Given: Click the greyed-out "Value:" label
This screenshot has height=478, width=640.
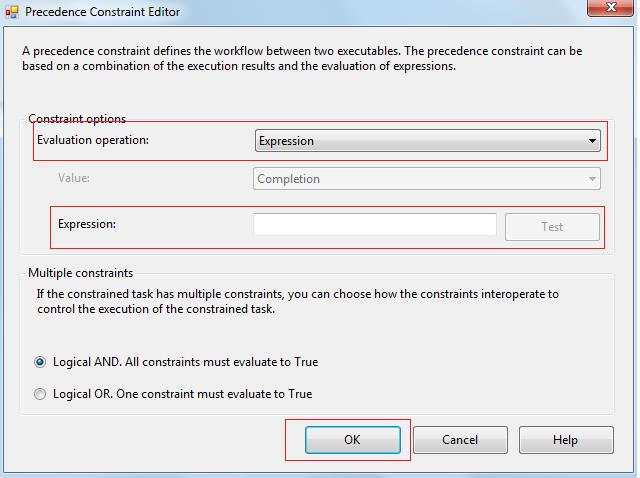Looking at the screenshot, I should pyautogui.click(x=74, y=178).
